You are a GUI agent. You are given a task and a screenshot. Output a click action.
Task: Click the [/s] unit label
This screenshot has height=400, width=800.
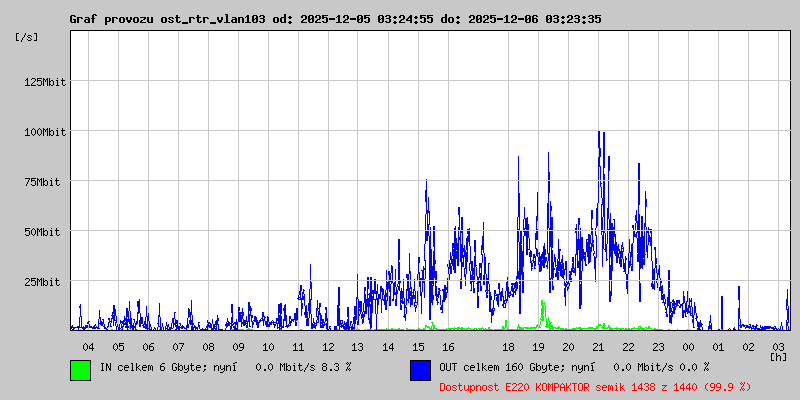click(x=27, y=37)
